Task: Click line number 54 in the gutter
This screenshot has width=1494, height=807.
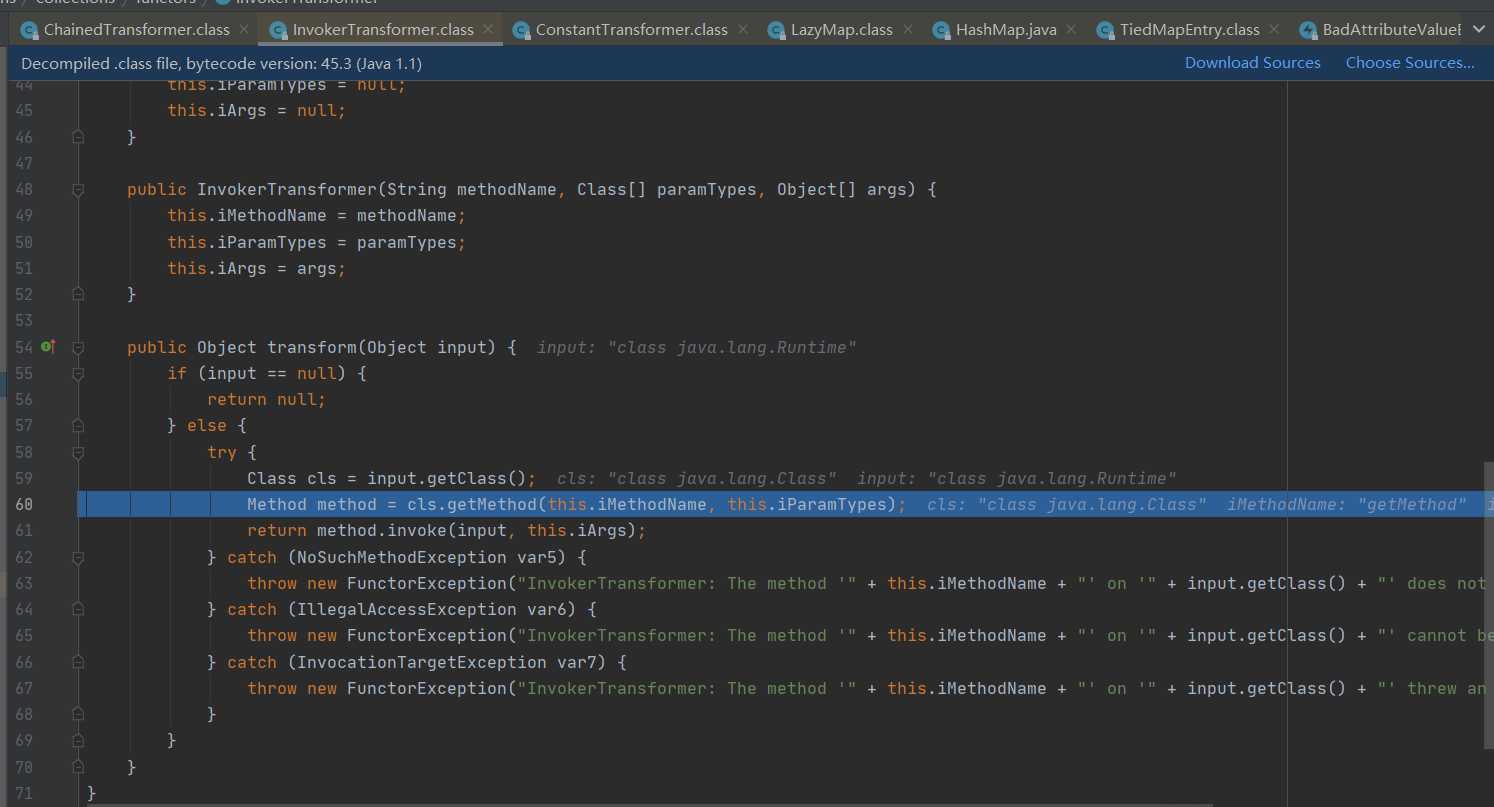Action: pos(24,347)
